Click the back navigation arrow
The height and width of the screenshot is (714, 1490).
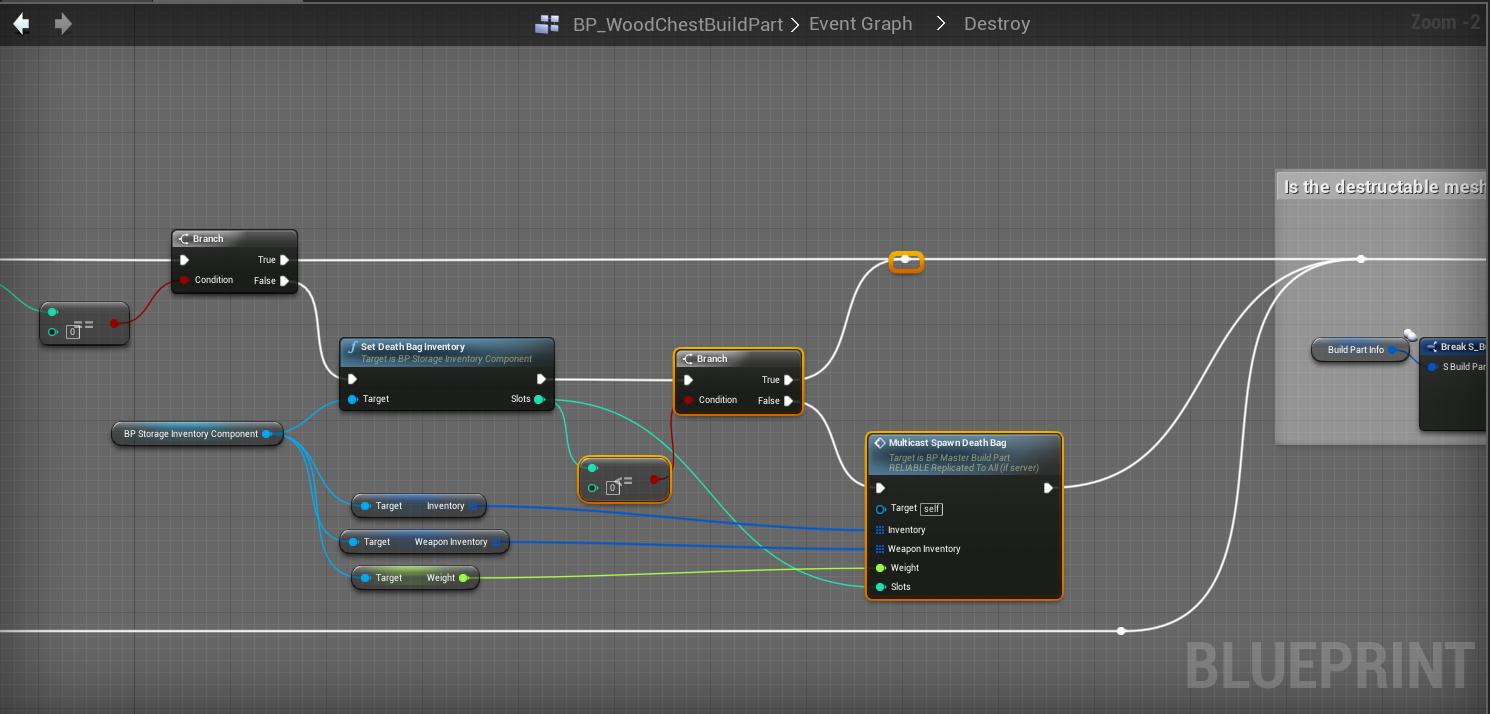point(21,24)
